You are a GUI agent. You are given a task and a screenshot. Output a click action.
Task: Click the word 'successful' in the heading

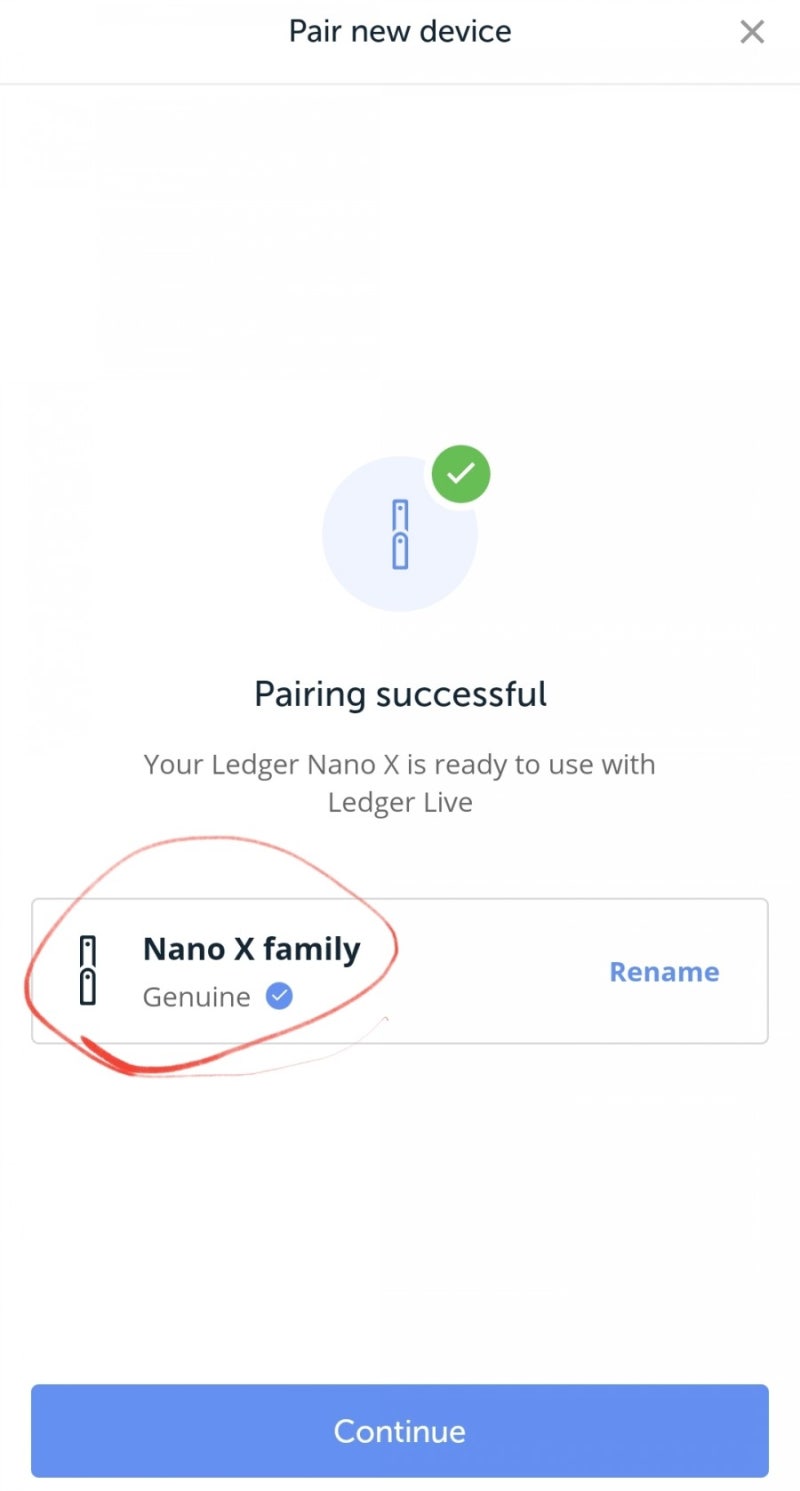coord(461,693)
